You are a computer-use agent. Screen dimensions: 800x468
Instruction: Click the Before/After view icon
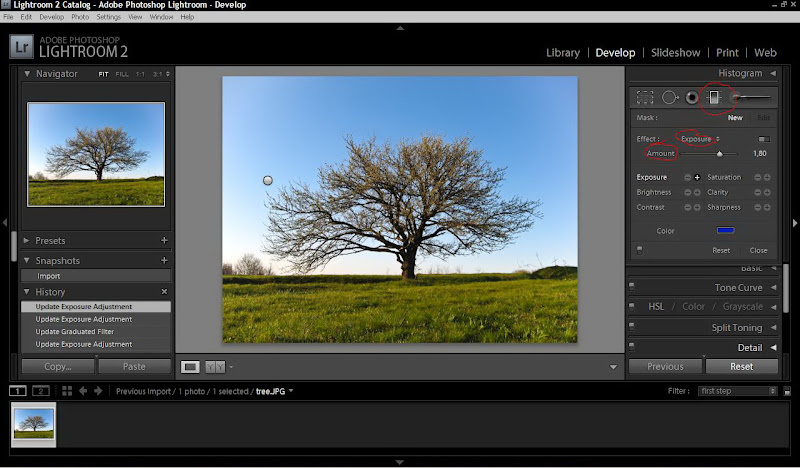tap(214, 367)
